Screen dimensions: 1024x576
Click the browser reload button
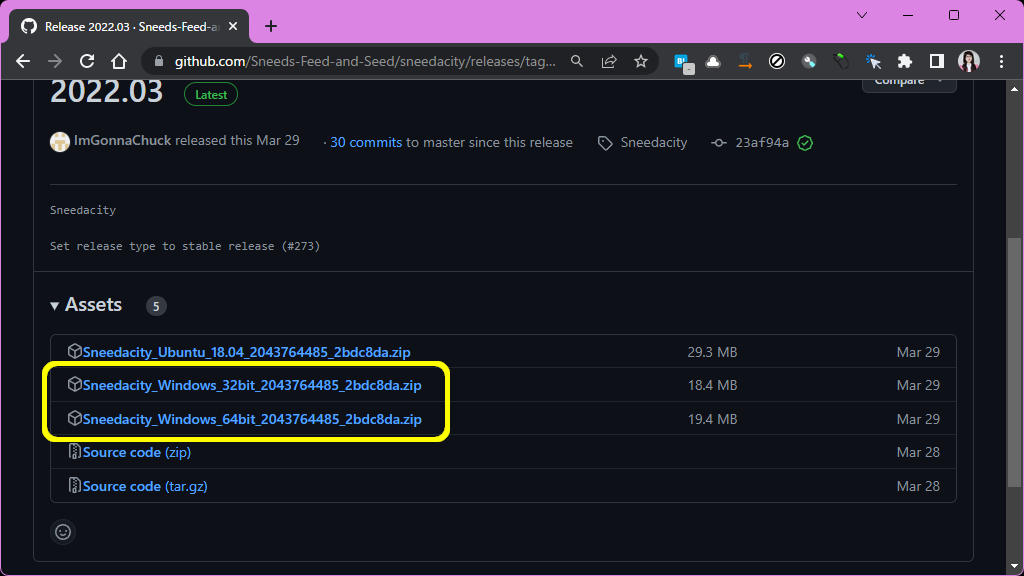[87, 61]
